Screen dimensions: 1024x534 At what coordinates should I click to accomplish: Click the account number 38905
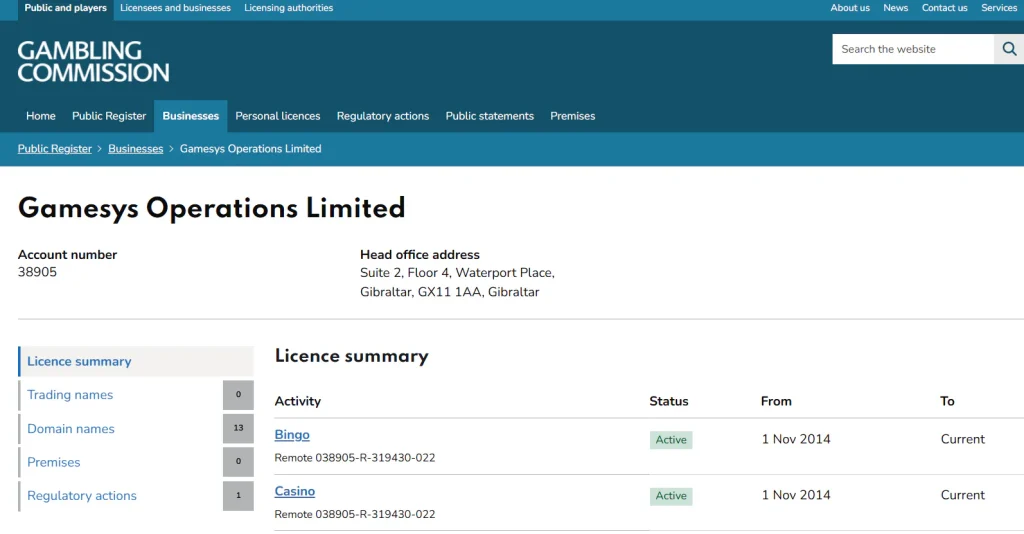click(37, 272)
